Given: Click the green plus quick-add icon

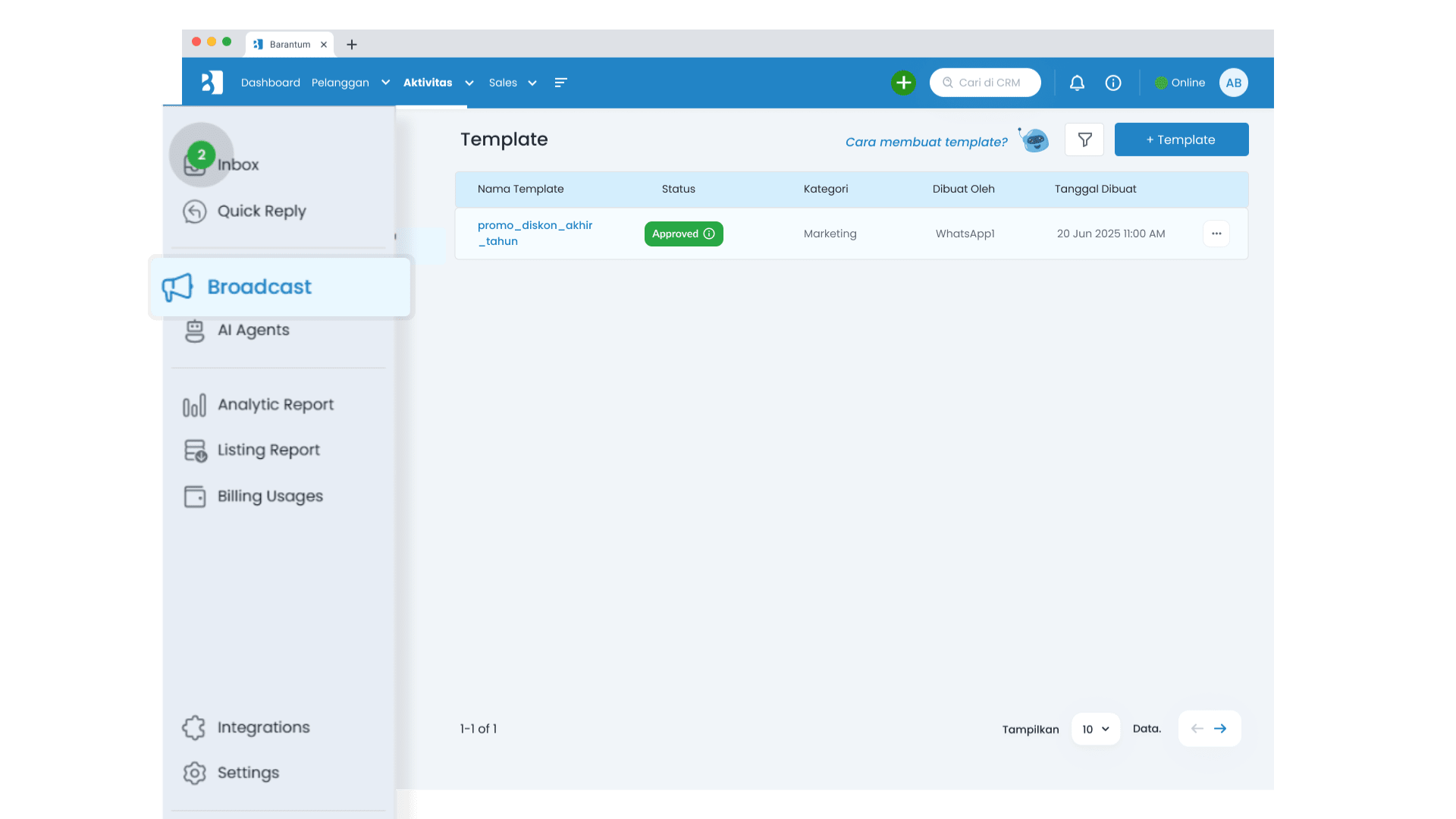Looking at the screenshot, I should point(903,83).
